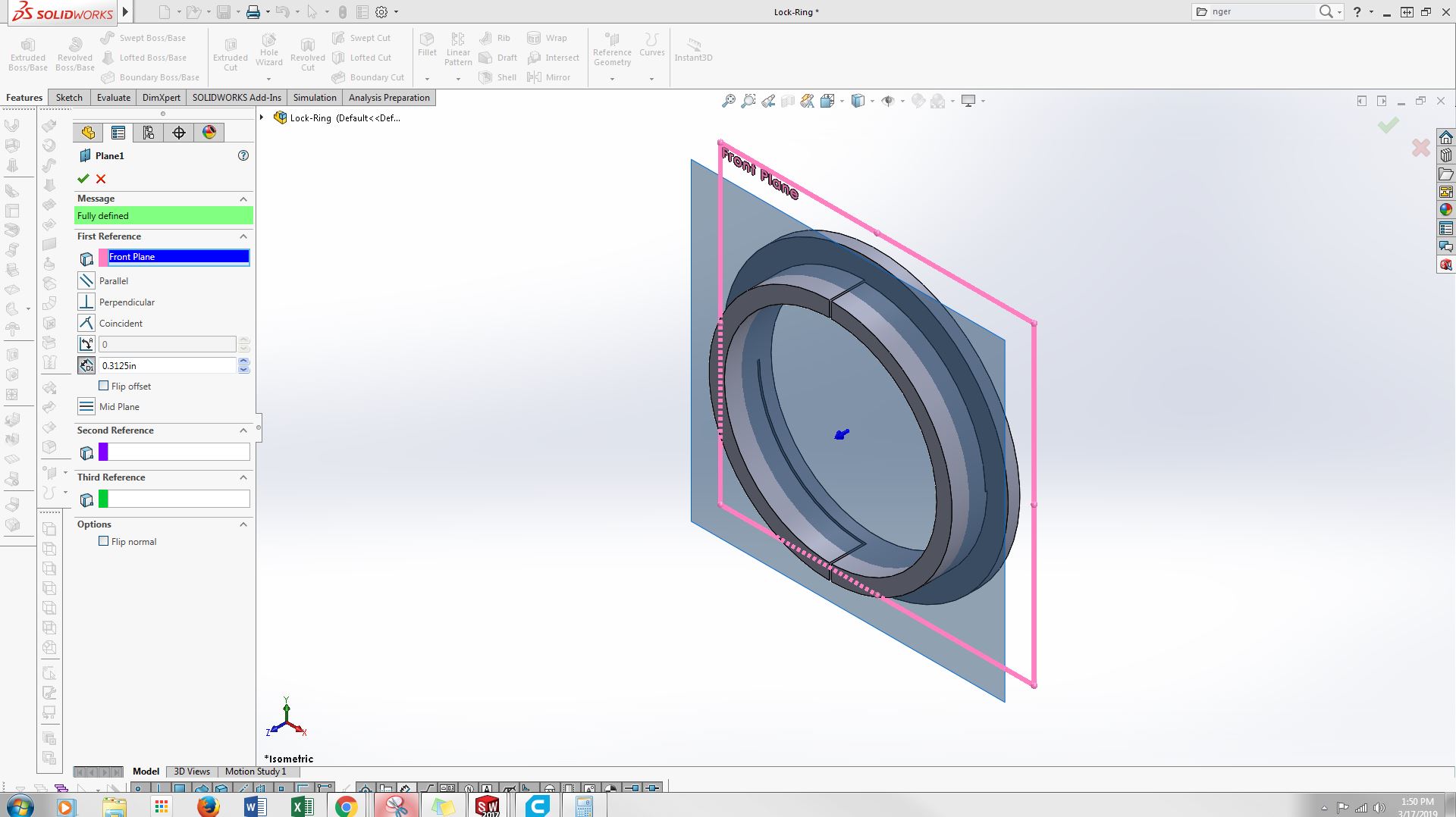Viewport: 1456px width, 817px height.
Task: Click the Mirror feature button
Action: click(x=549, y=77)
